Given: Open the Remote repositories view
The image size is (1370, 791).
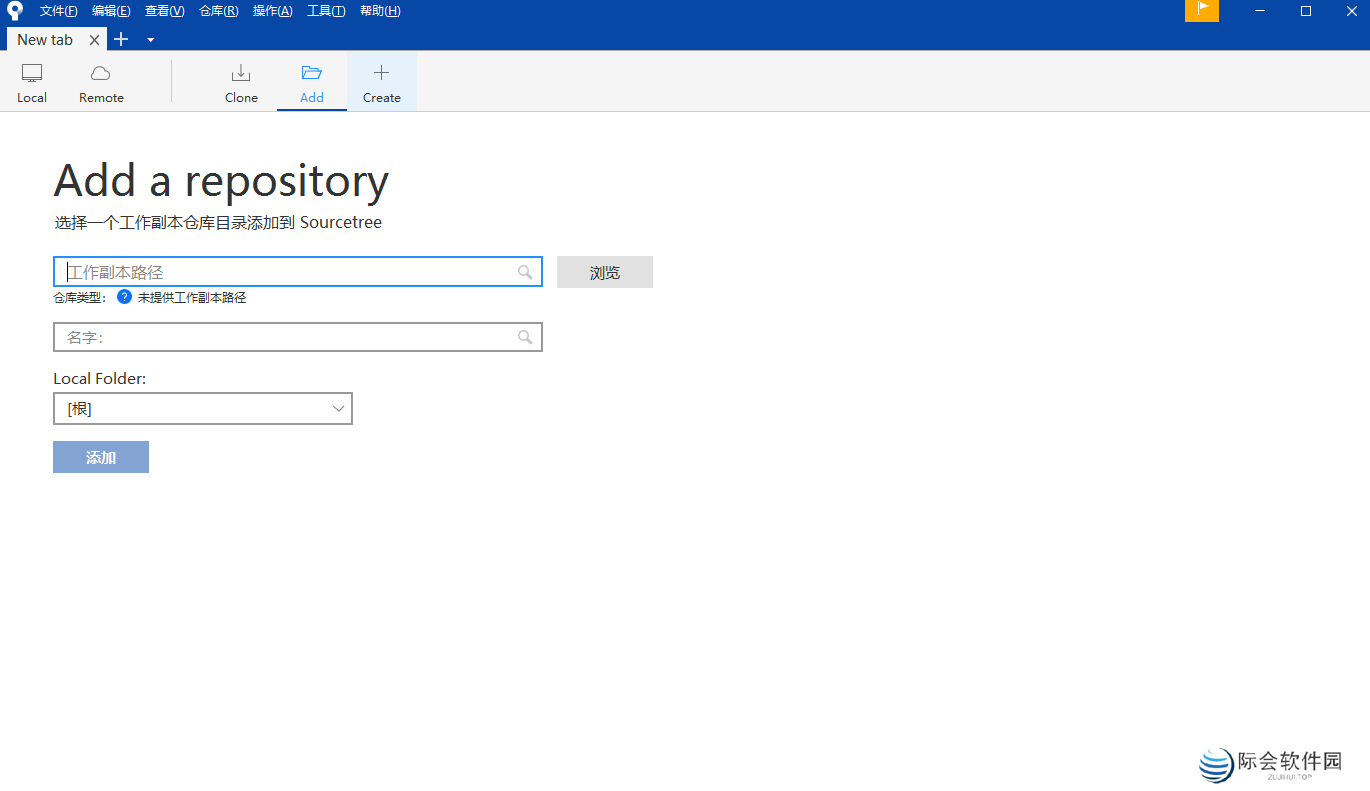Looking at the screenshot, I should point(100,81).
